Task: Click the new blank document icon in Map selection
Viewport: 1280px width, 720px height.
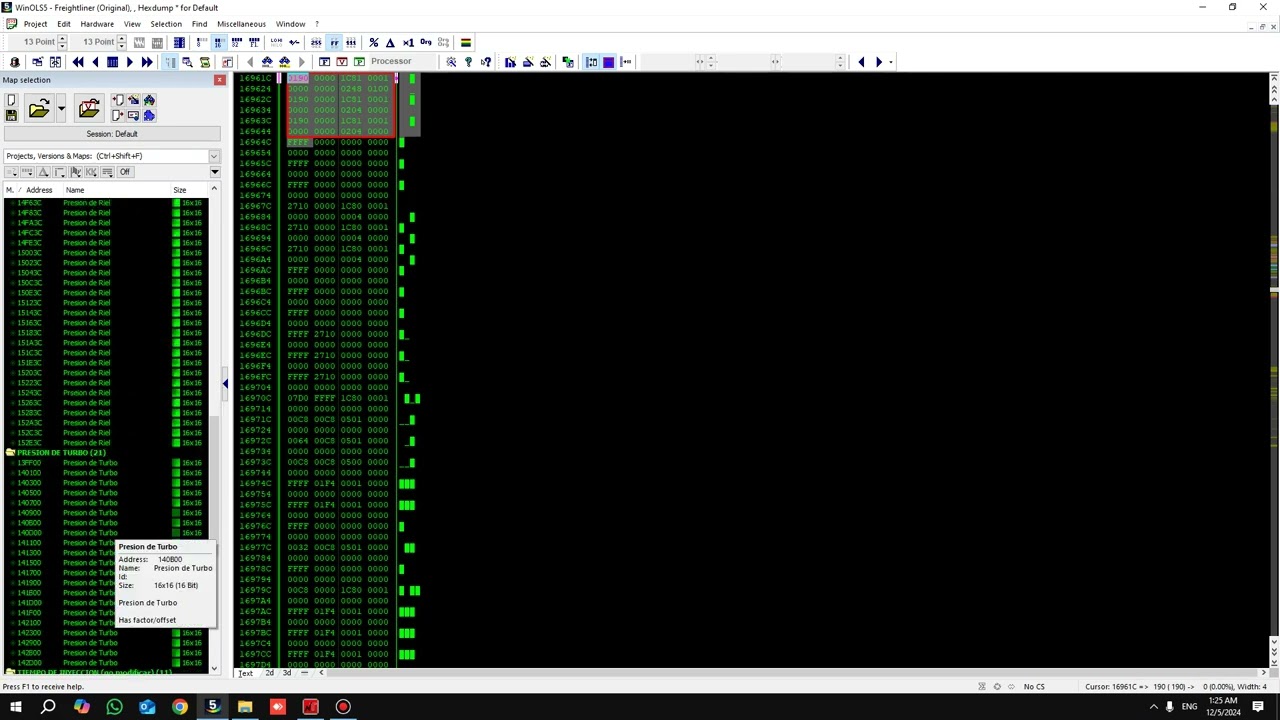Action: click(x=11, y=101)
